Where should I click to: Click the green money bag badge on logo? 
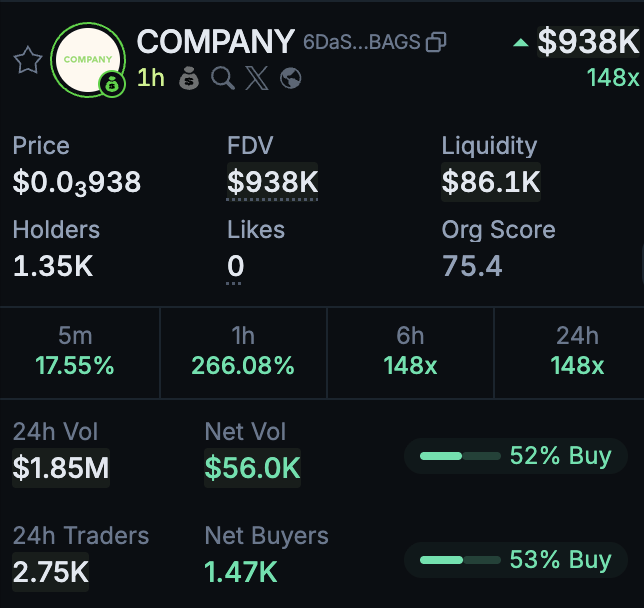[x=113, y=85]
